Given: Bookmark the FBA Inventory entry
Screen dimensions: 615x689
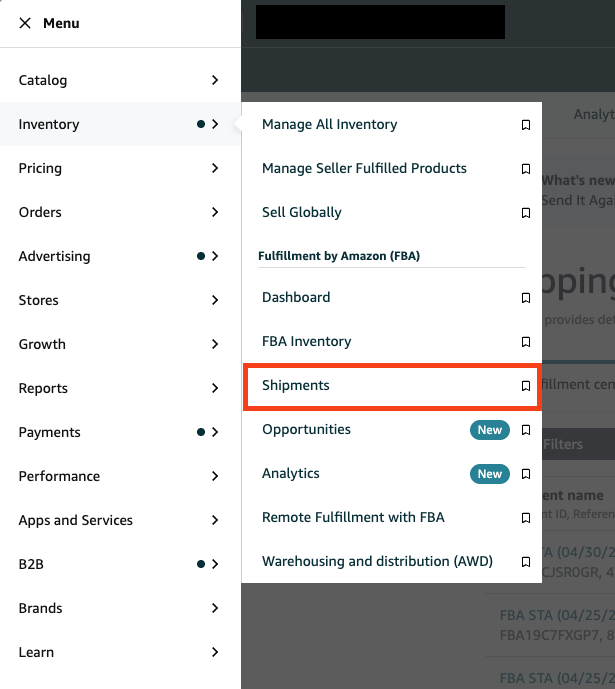Looking at the screenshot, I should click(x=525, y=342).
